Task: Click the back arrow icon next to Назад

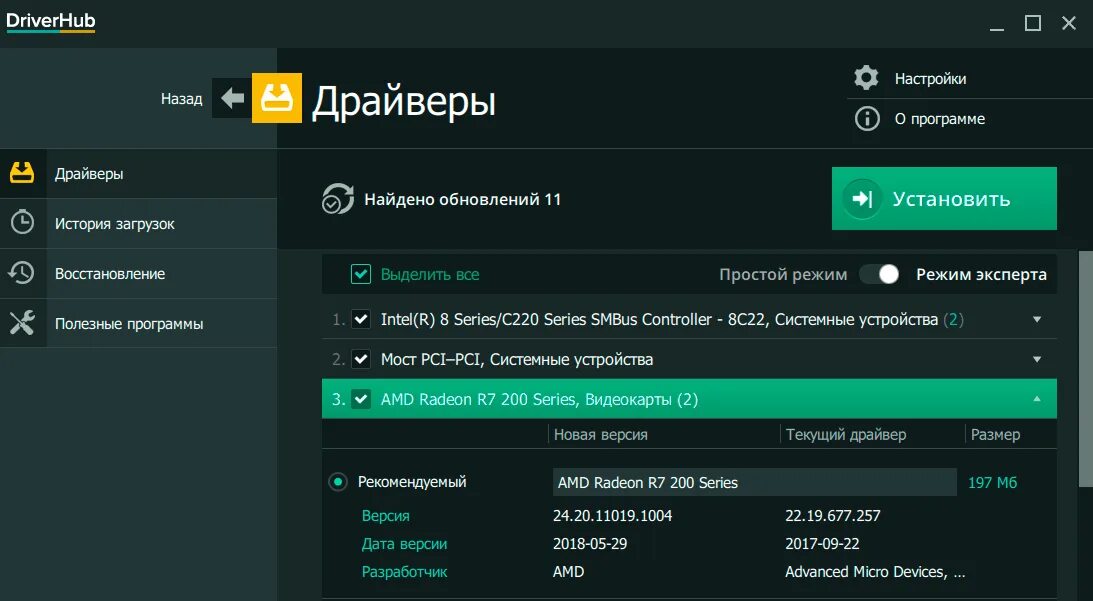Action: pyautogui.click(x=232, y=98)
